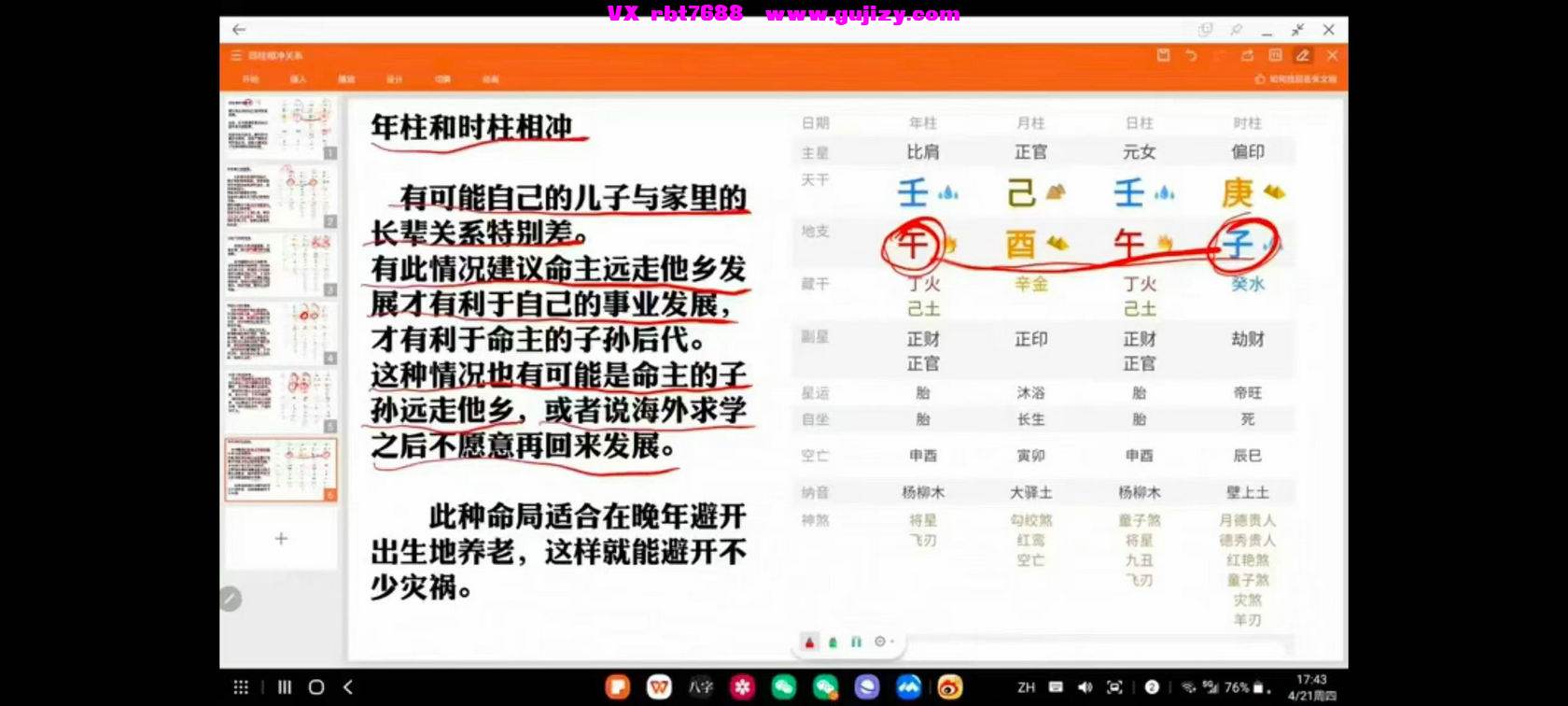Viewport: 1568px width, 706px height.
Task: Click the save icon in orange toolbar
Action: [1163, 55]
